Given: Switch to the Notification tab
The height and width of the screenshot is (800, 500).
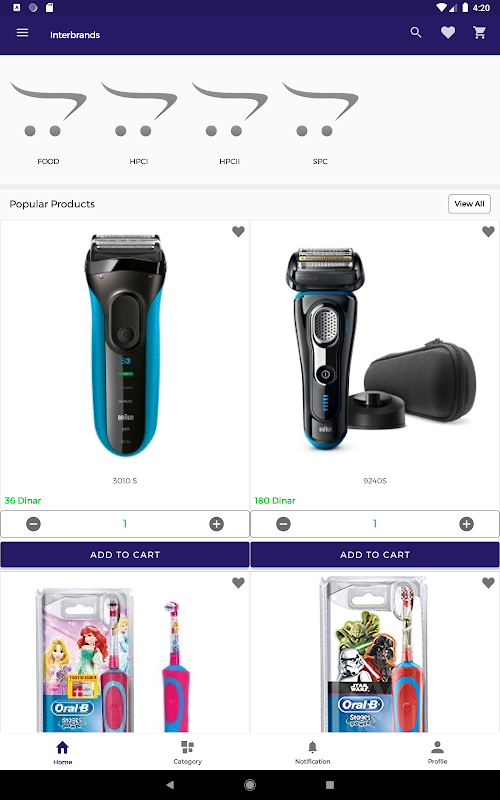Looking at the screenshot, I should tap(312, 753).
